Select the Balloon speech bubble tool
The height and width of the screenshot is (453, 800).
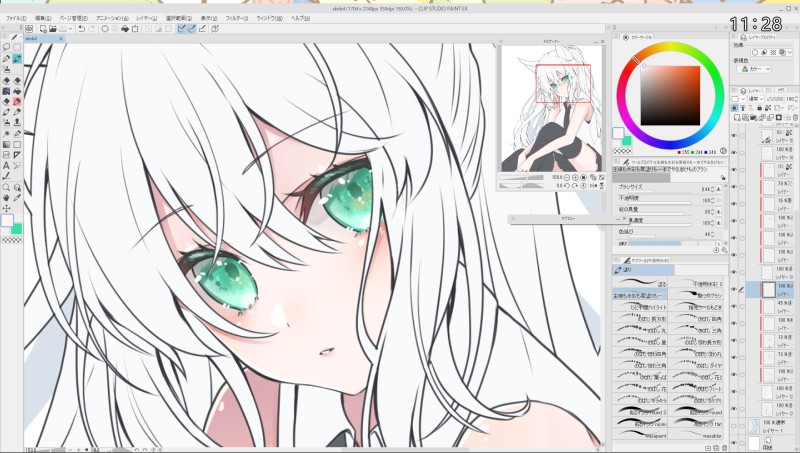[x=17, y=165]
